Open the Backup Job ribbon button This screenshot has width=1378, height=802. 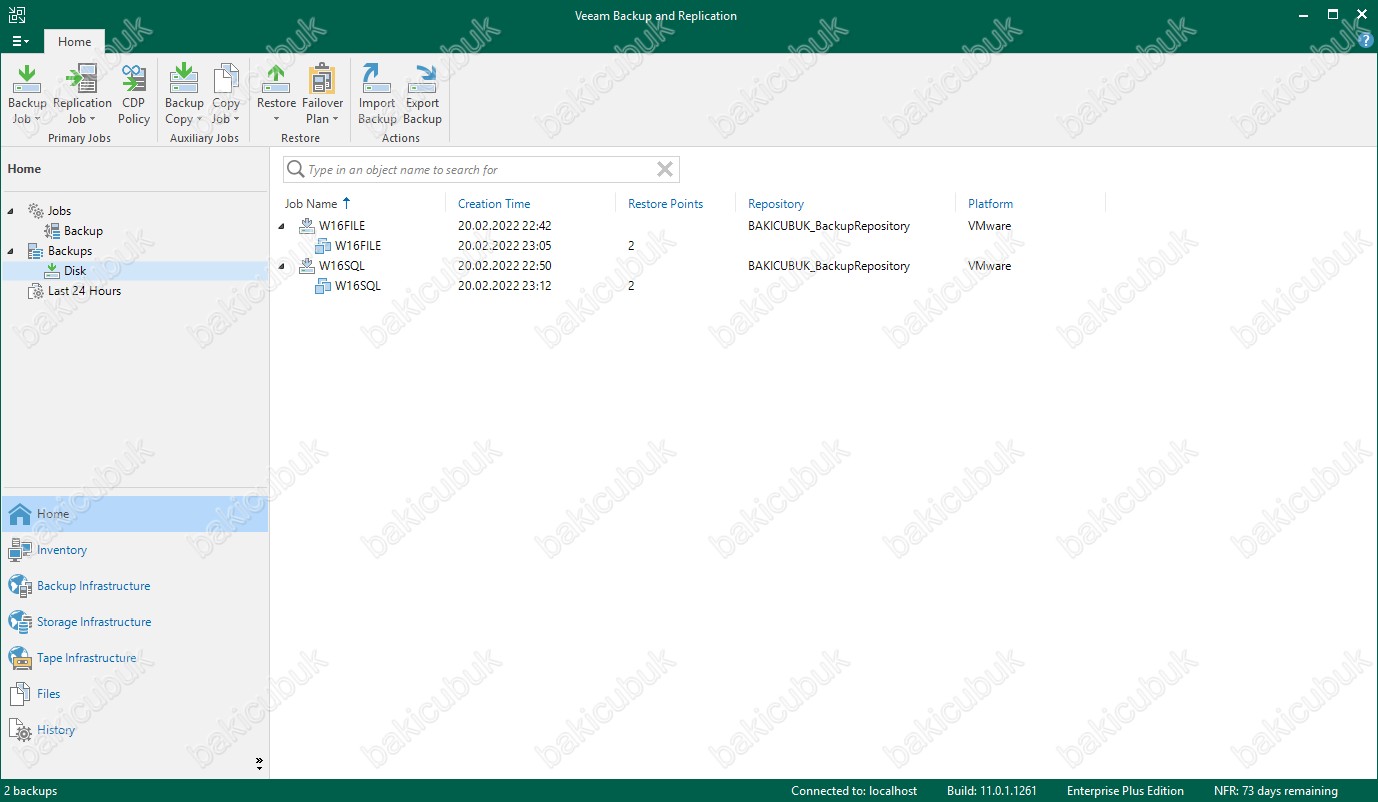(x=27, y=94)
